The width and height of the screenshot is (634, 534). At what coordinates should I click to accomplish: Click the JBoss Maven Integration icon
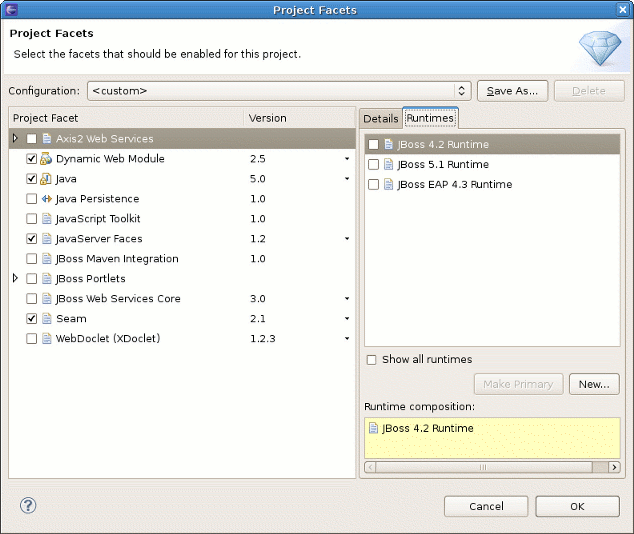(47, 259)
